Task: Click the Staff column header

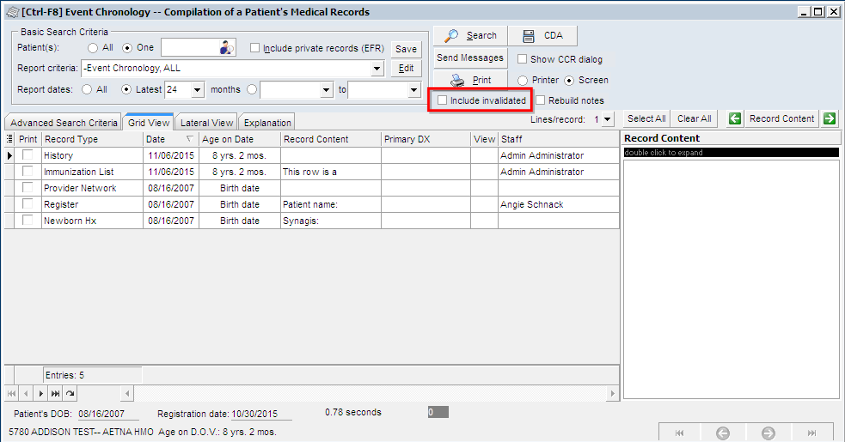Action: [x=558, y=139]
